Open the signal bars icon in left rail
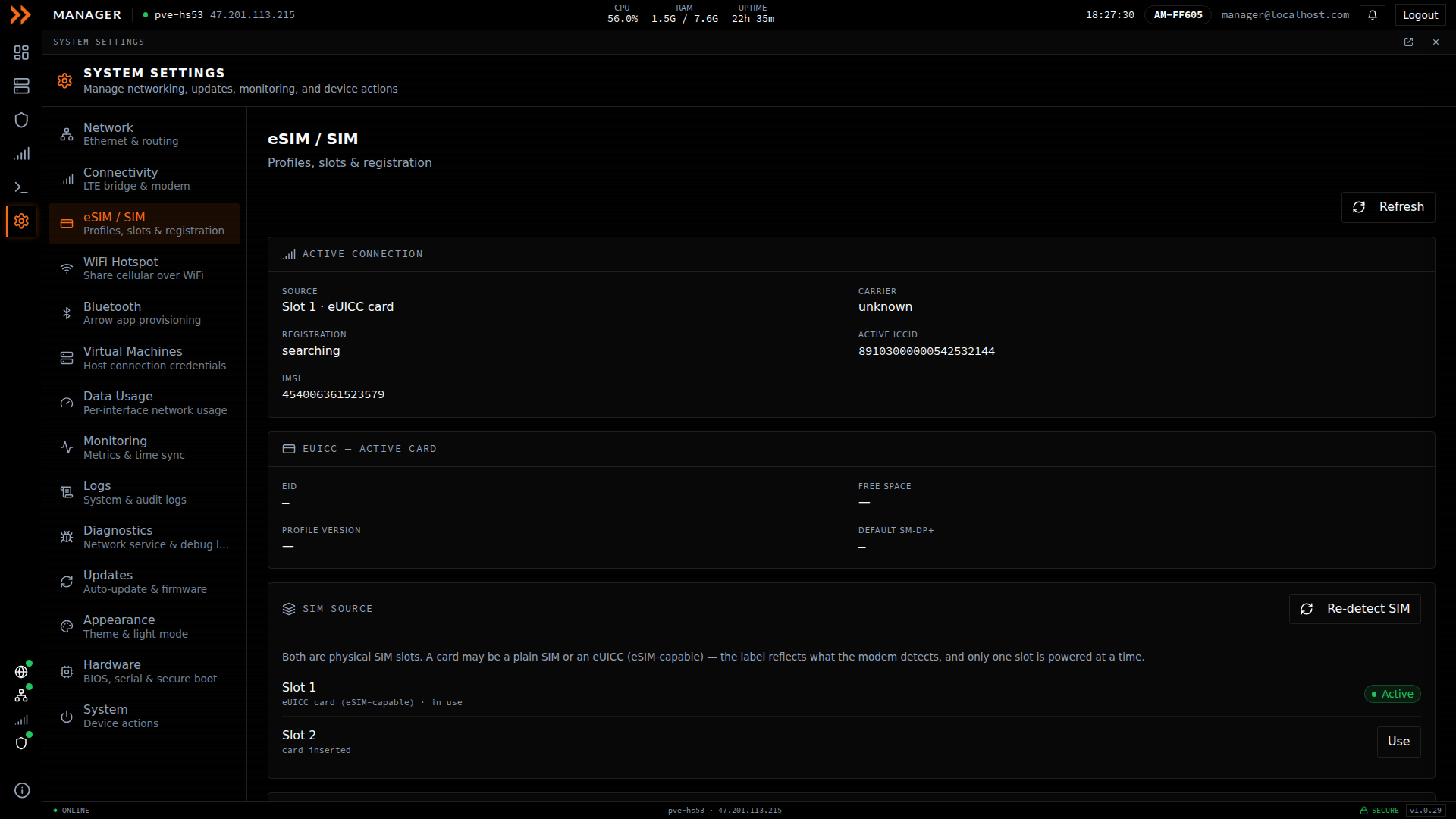Image resolution: width=1456 pixels, height=819 pixels. 21,154
